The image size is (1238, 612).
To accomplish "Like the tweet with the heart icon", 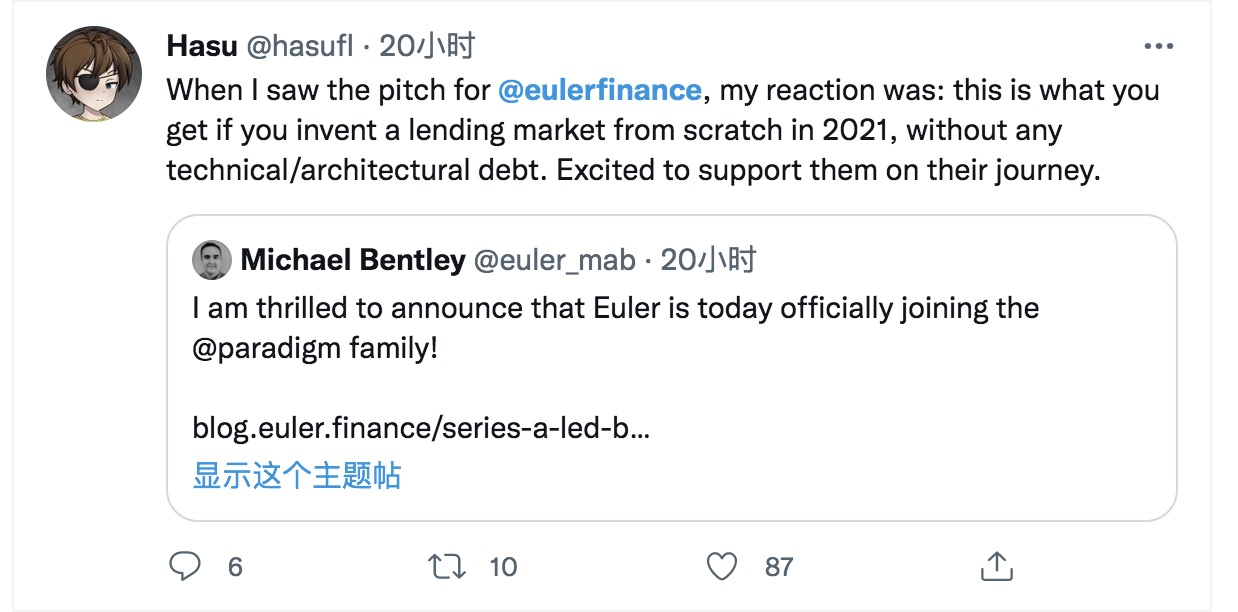I will pyautogui.click(x=721, y=567).
